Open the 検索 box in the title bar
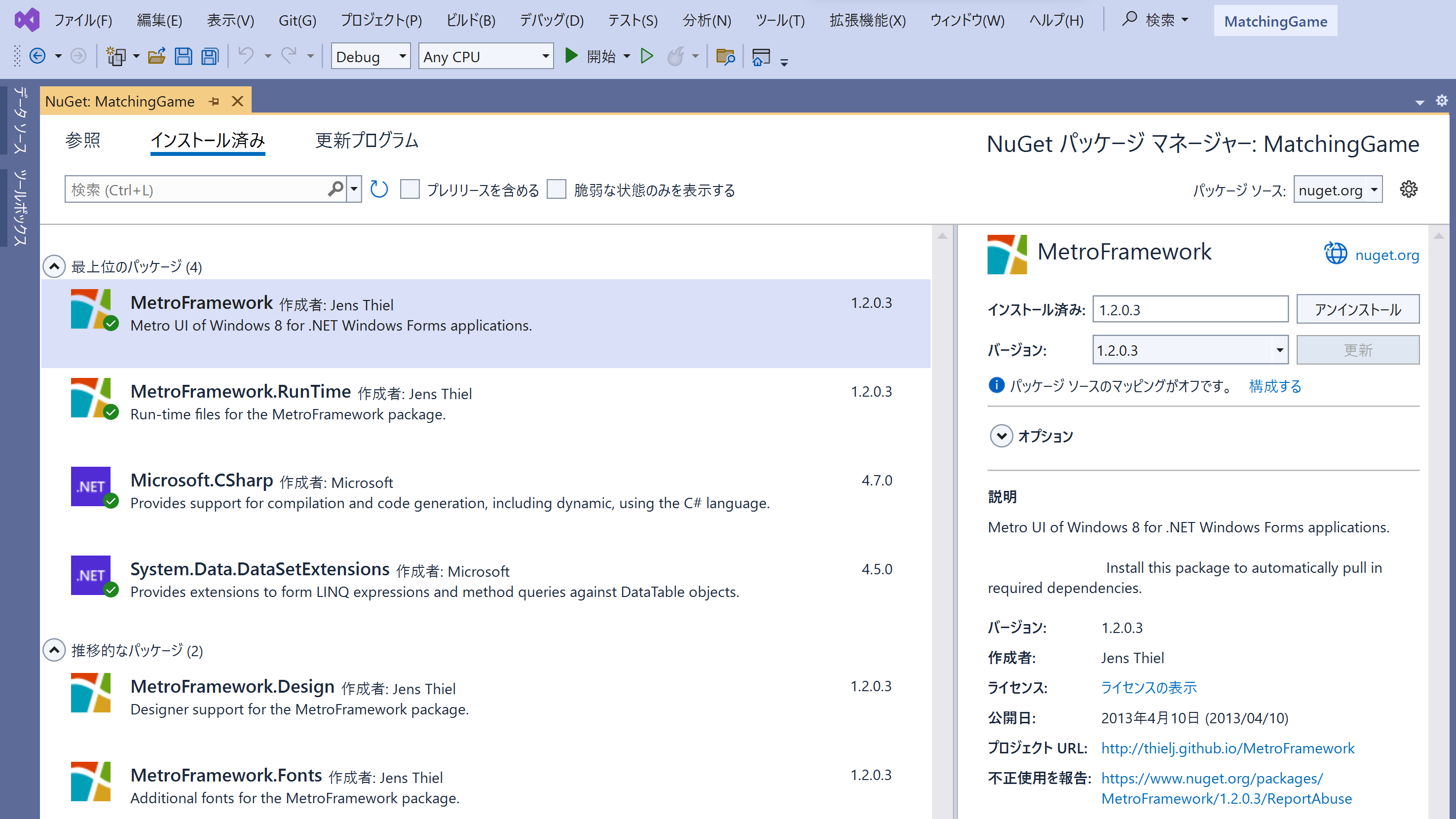 [x=1156, y=20]
